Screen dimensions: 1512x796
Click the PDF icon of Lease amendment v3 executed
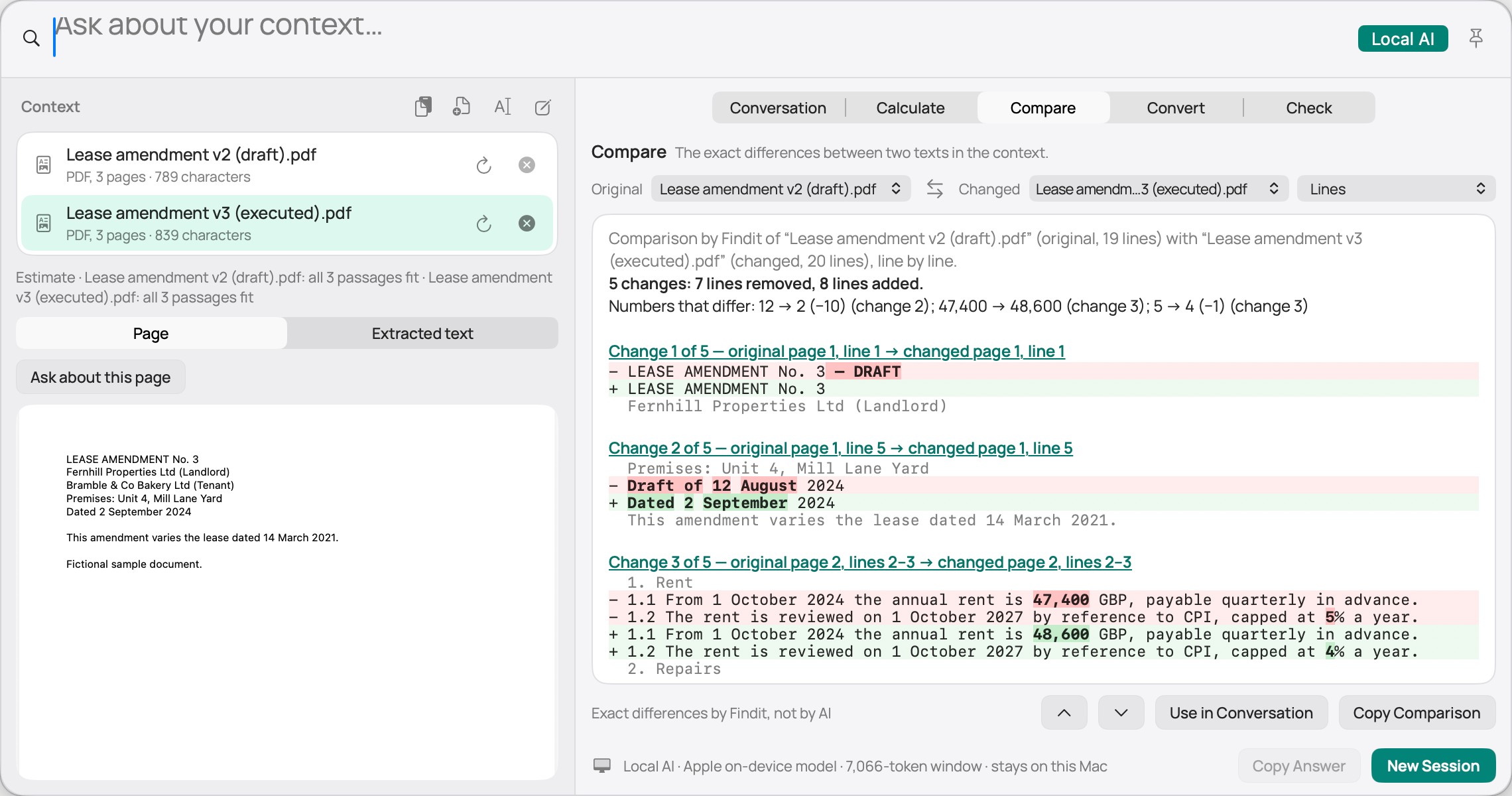click(x=44, y=224)
